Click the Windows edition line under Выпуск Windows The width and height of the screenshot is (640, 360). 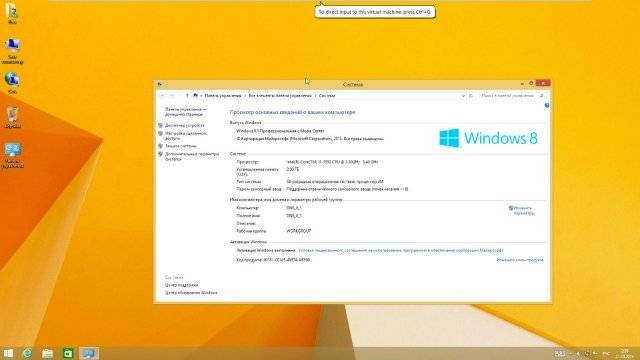pos(280,131)
